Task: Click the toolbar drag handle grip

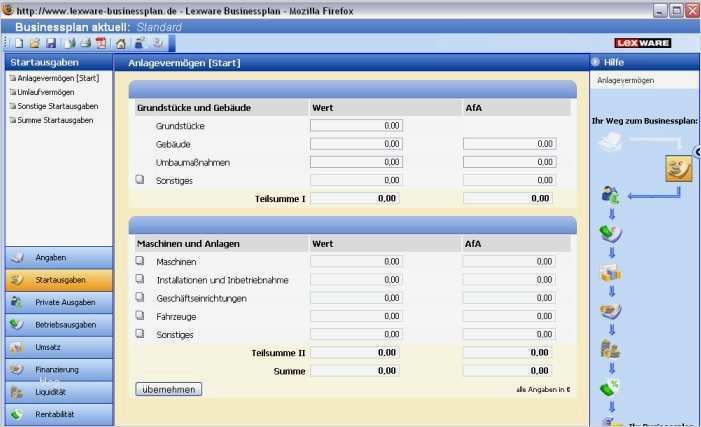Action: pos(7,43)
